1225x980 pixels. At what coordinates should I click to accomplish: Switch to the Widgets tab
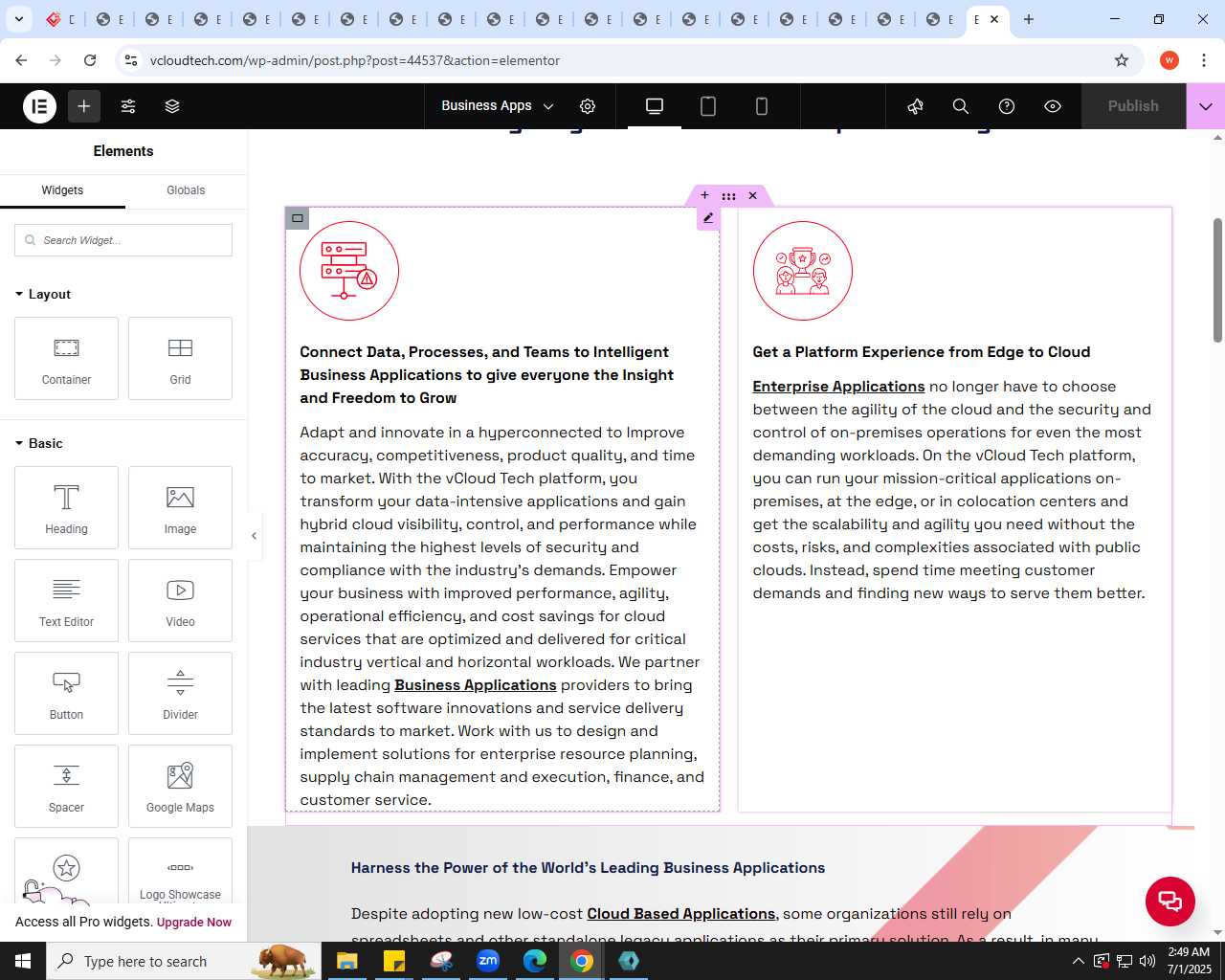pyautogui.click(x=62, y=190)
